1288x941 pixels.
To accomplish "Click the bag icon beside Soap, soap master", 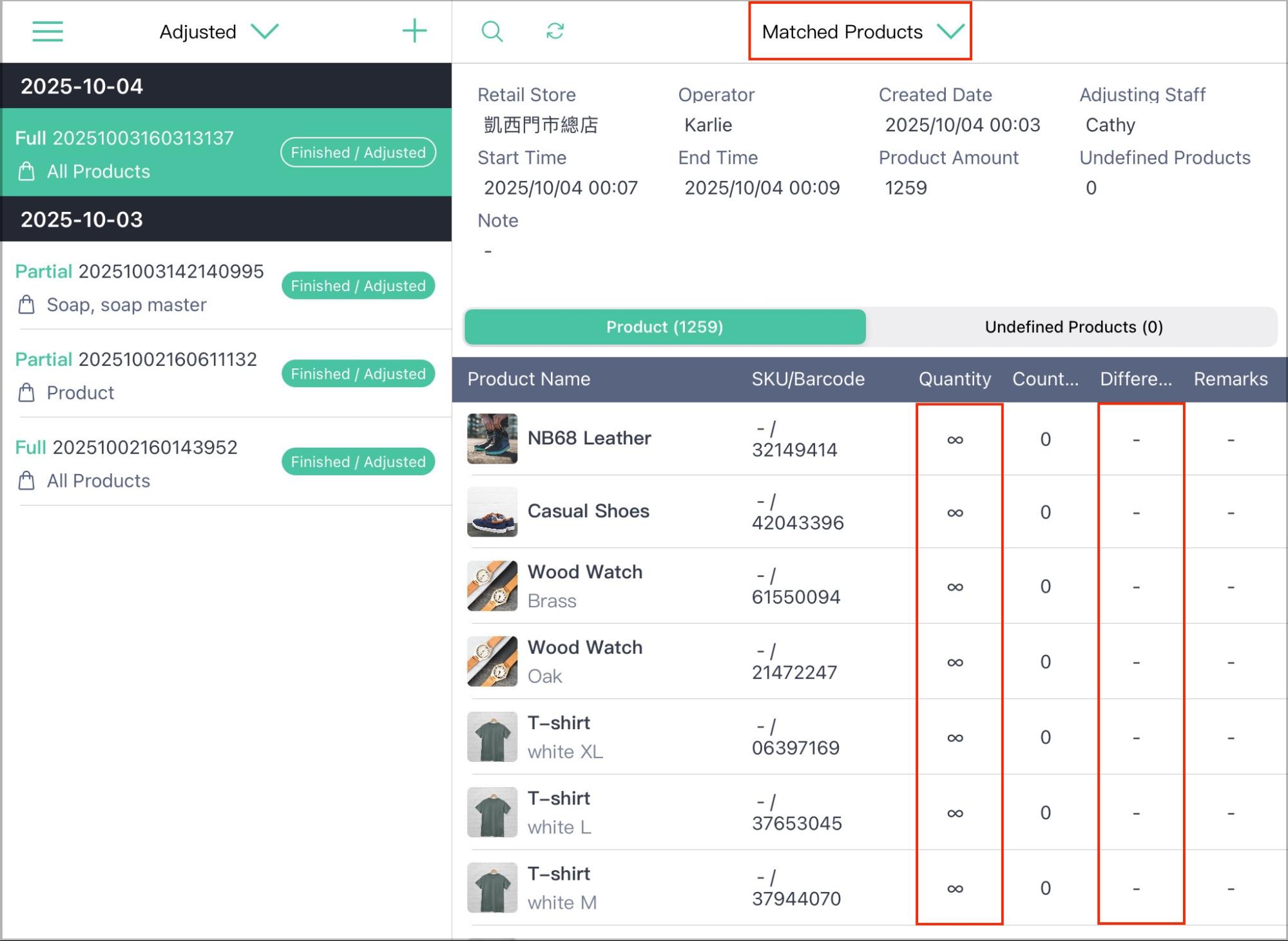I will tap(26, 305).
